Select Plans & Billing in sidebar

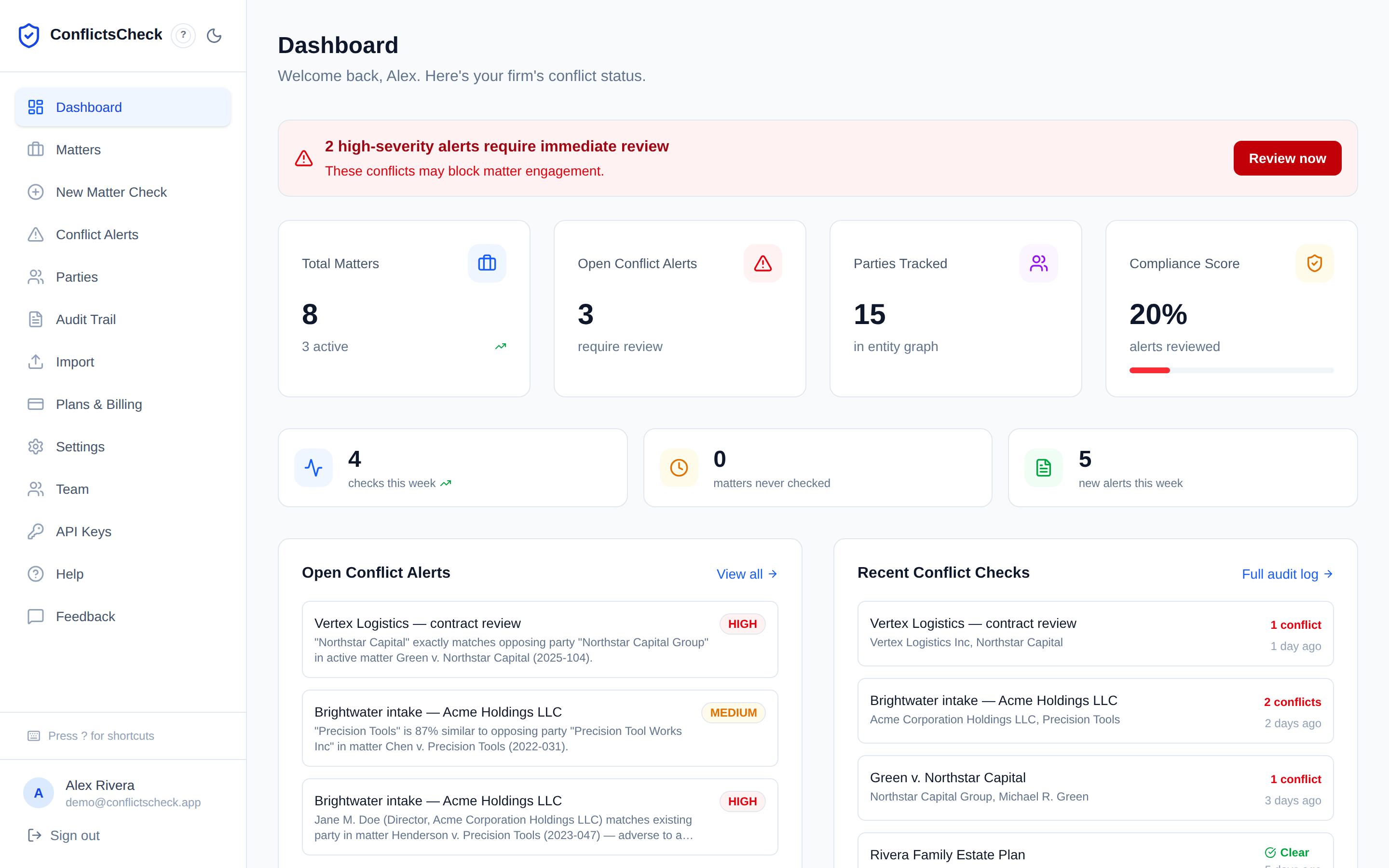[x=123, y=405]
